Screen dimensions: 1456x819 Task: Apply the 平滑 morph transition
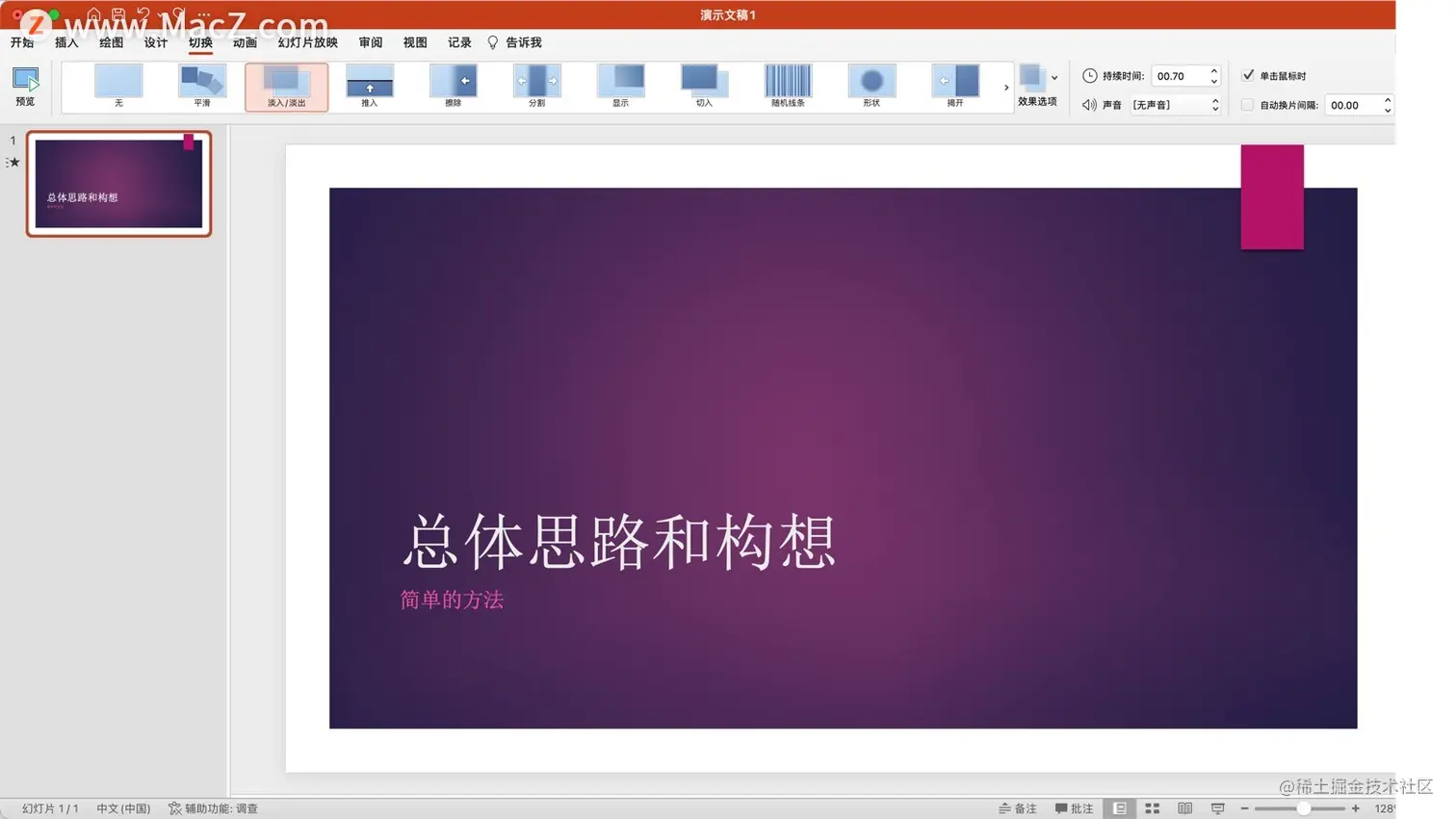coord(202,86)
